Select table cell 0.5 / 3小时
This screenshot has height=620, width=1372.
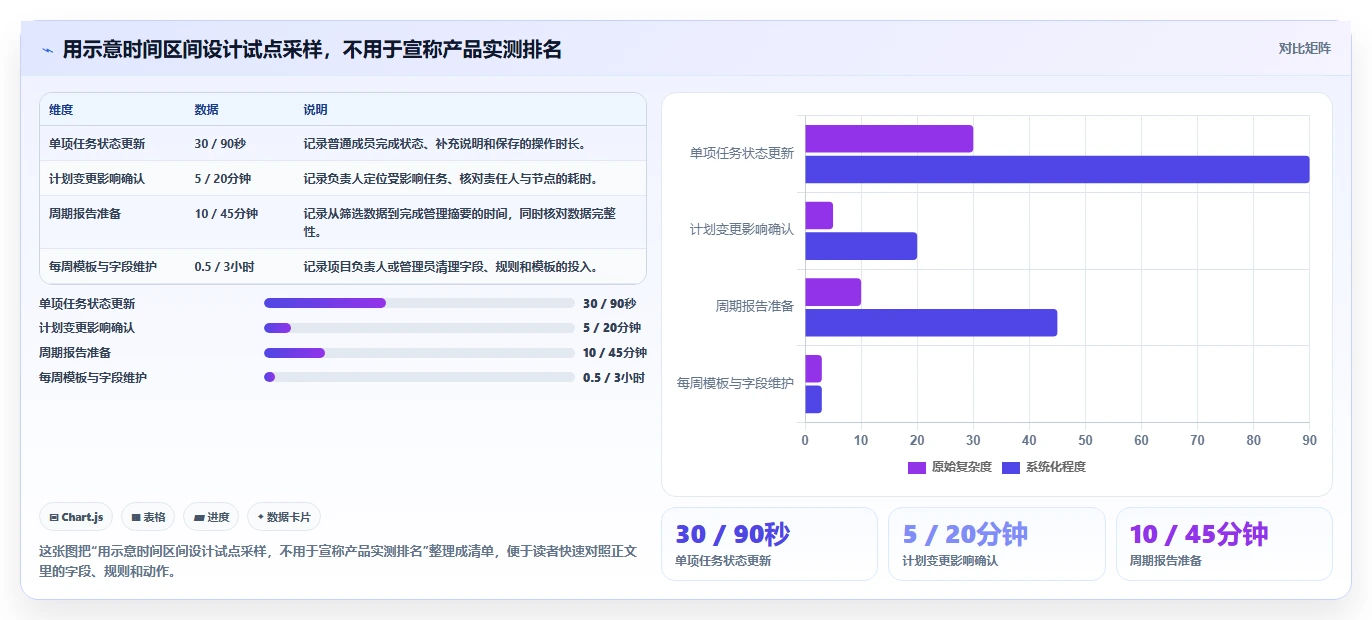(224, 267)
